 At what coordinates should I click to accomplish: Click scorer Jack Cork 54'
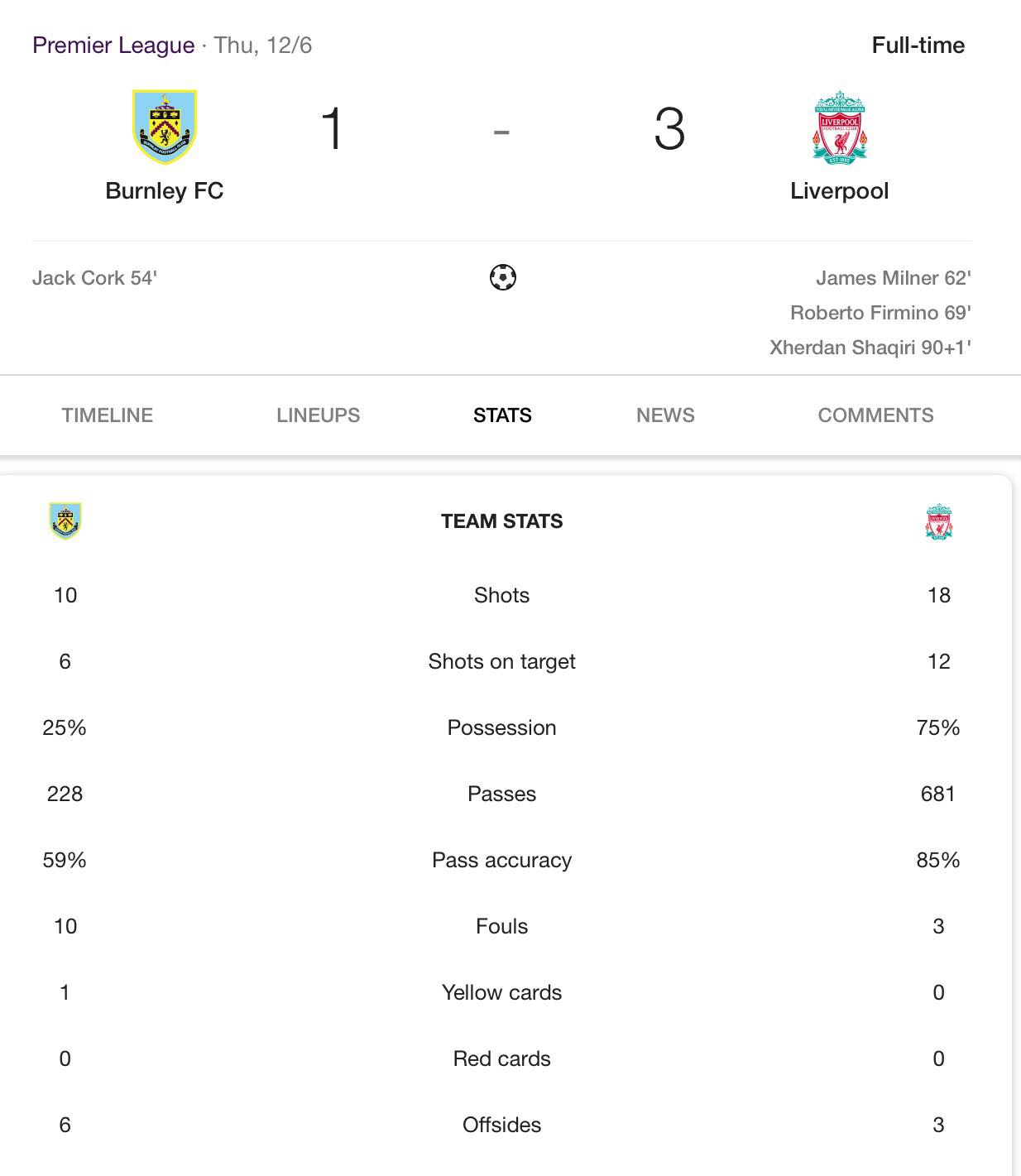pyautogui.click(x=94, y=278)
